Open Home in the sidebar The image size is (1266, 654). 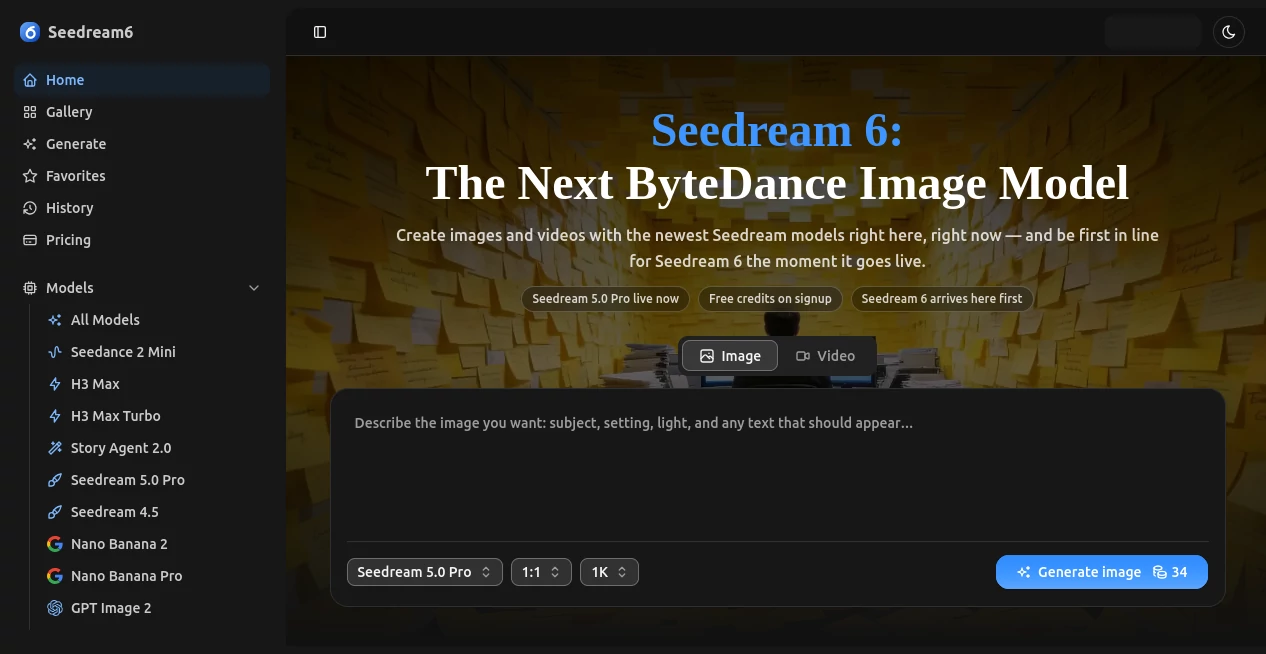pos(142,80)
